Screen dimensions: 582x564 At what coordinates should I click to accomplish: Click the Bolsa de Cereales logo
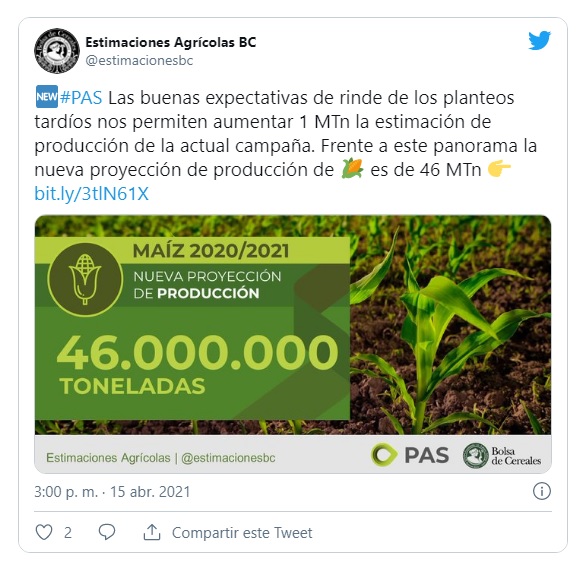point(502,456)
